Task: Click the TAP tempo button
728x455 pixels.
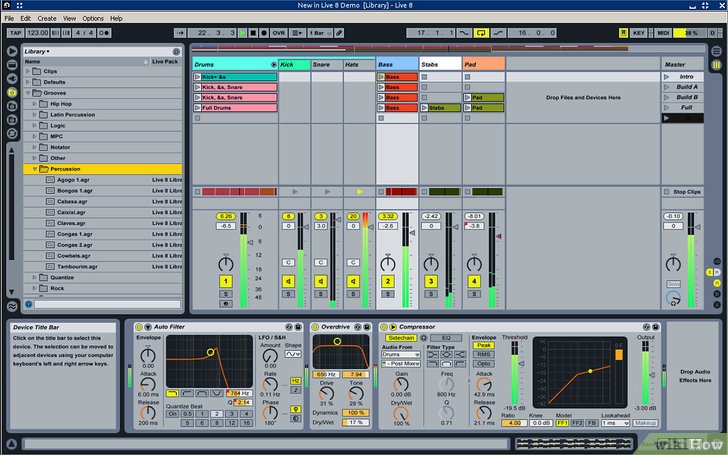Action: pos(15,33)
